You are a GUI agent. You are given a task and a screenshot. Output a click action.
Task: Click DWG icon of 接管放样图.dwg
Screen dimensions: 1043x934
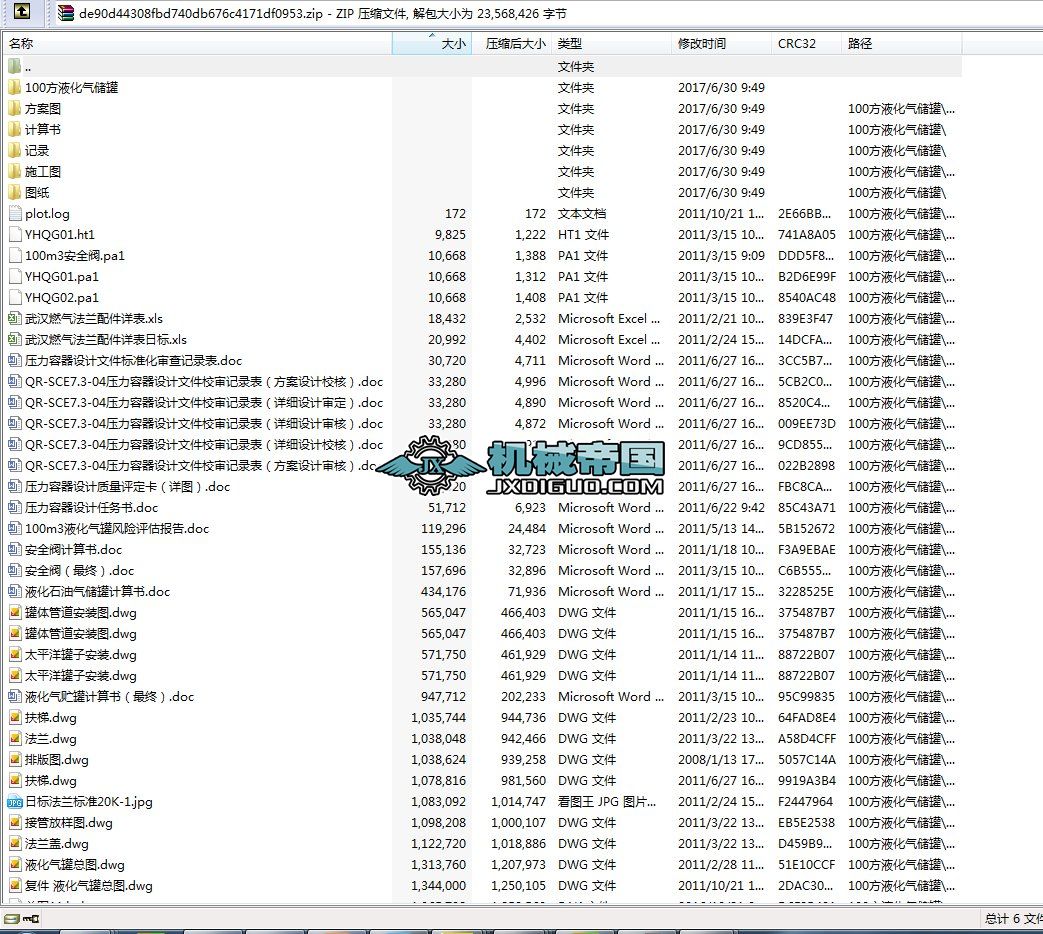click(15, 823)
